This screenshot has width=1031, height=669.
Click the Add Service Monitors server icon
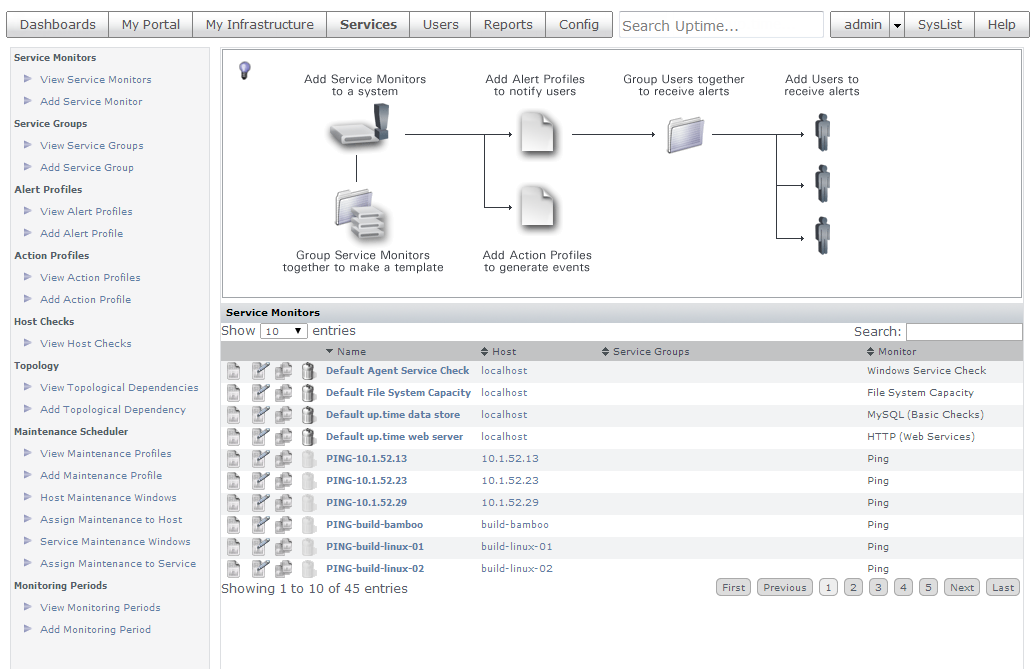360,126
